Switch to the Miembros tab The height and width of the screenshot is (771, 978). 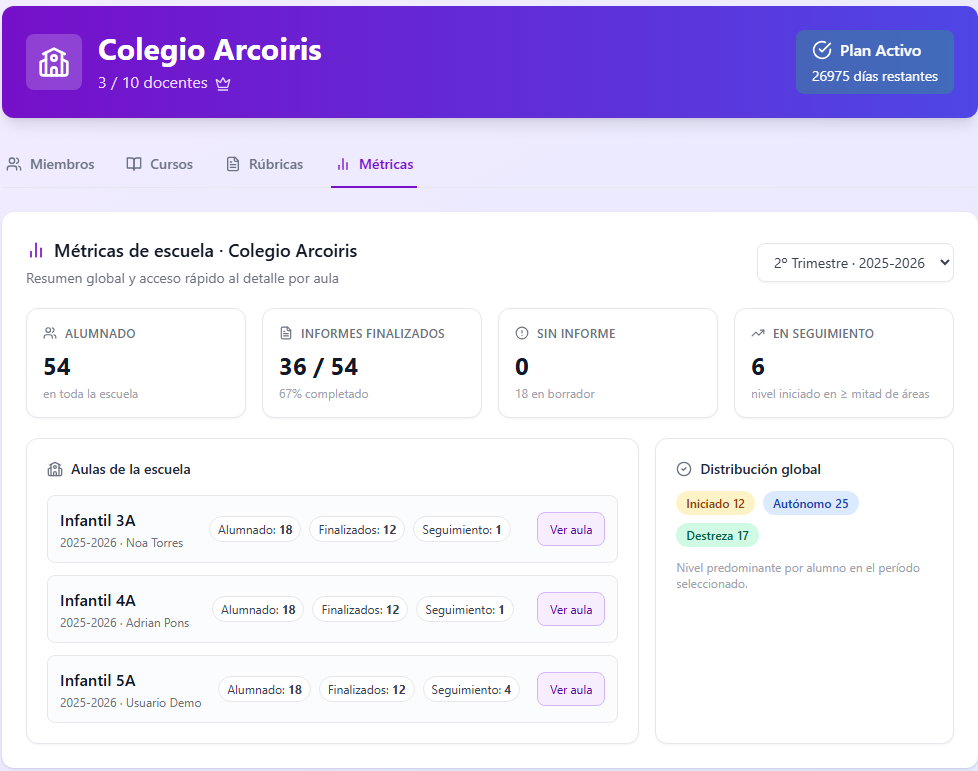click(50, 164)
